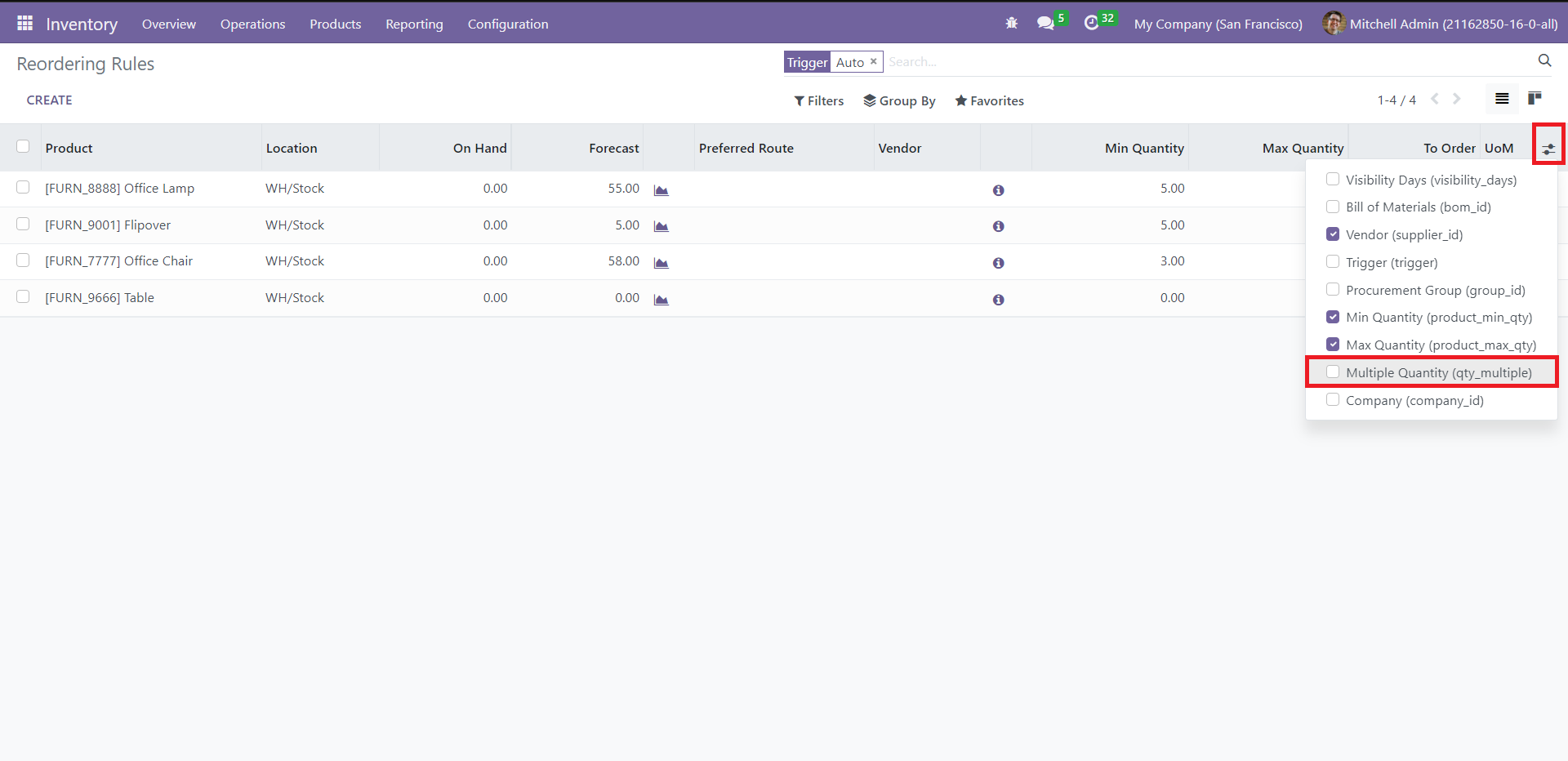Open company switcher My Company (San Francisco)

coord(1218,24)
